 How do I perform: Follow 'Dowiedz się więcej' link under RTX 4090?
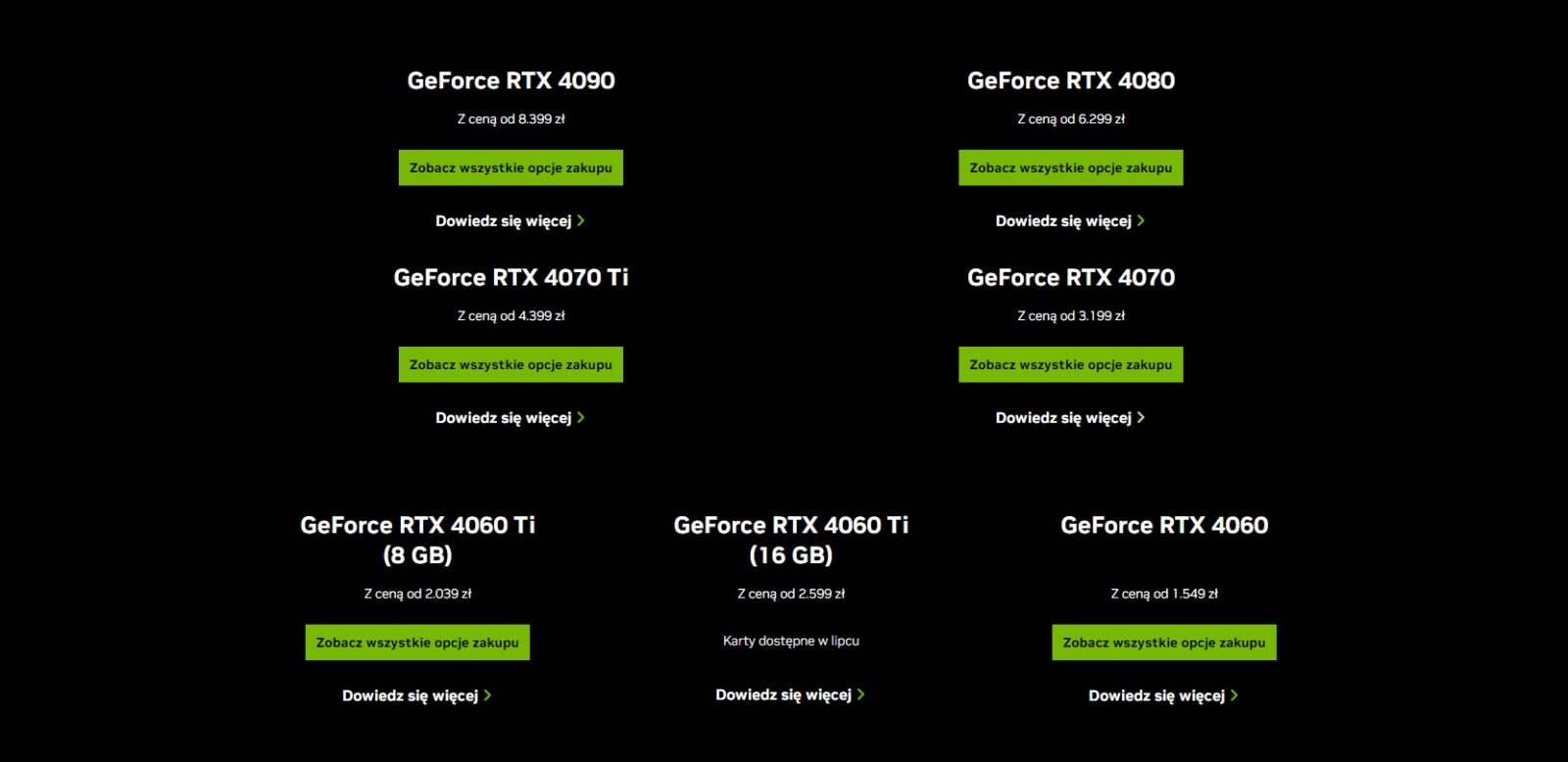pos(504,221)
